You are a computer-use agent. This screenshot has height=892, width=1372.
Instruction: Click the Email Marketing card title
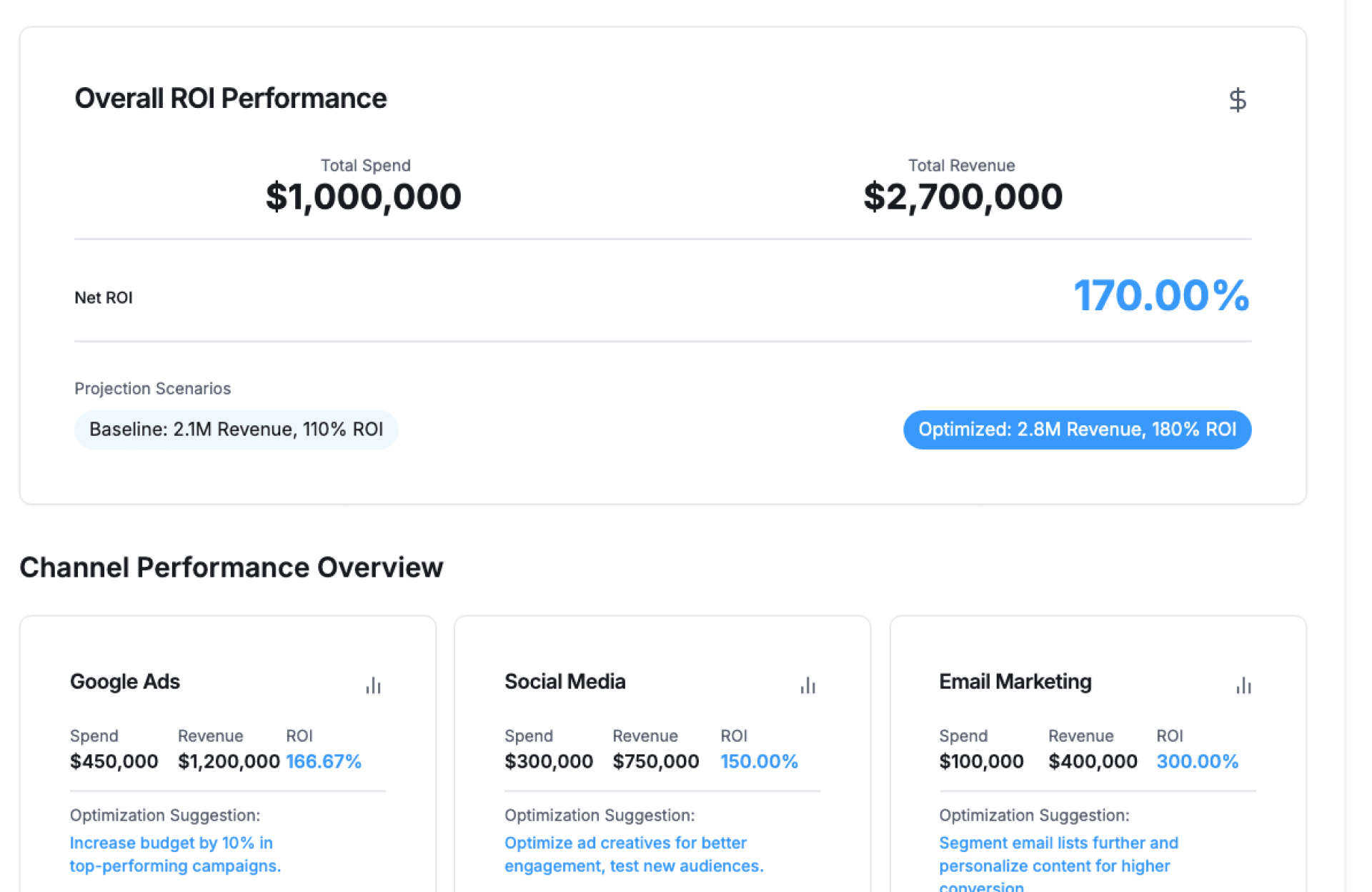[1015, 681]
